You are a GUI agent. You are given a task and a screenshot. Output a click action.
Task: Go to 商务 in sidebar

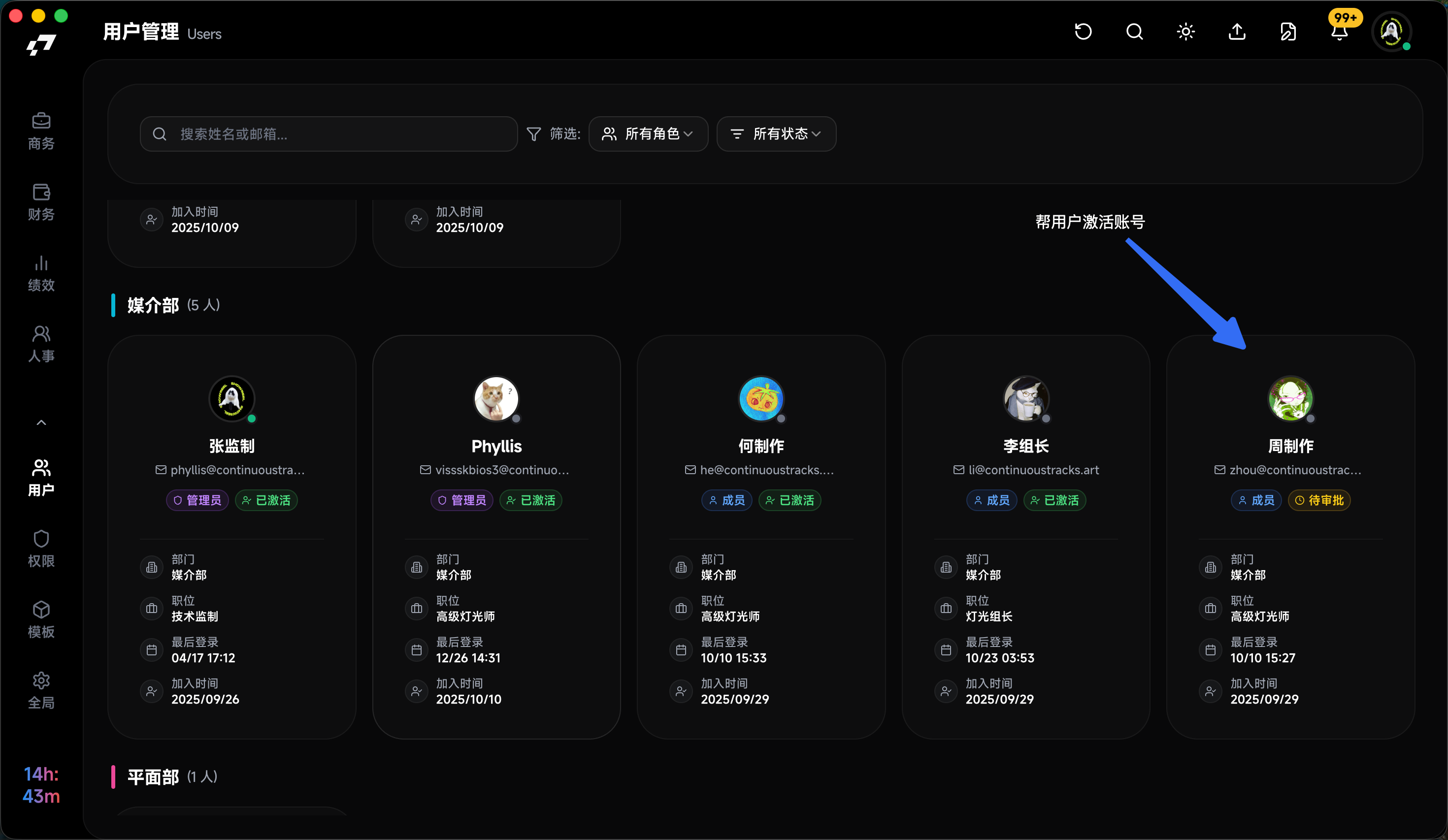pos(41,131)
